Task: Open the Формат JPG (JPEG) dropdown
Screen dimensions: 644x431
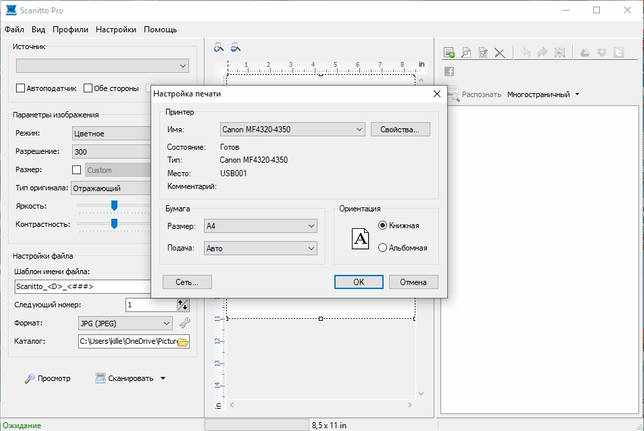Action: click(x=125, y=323)
